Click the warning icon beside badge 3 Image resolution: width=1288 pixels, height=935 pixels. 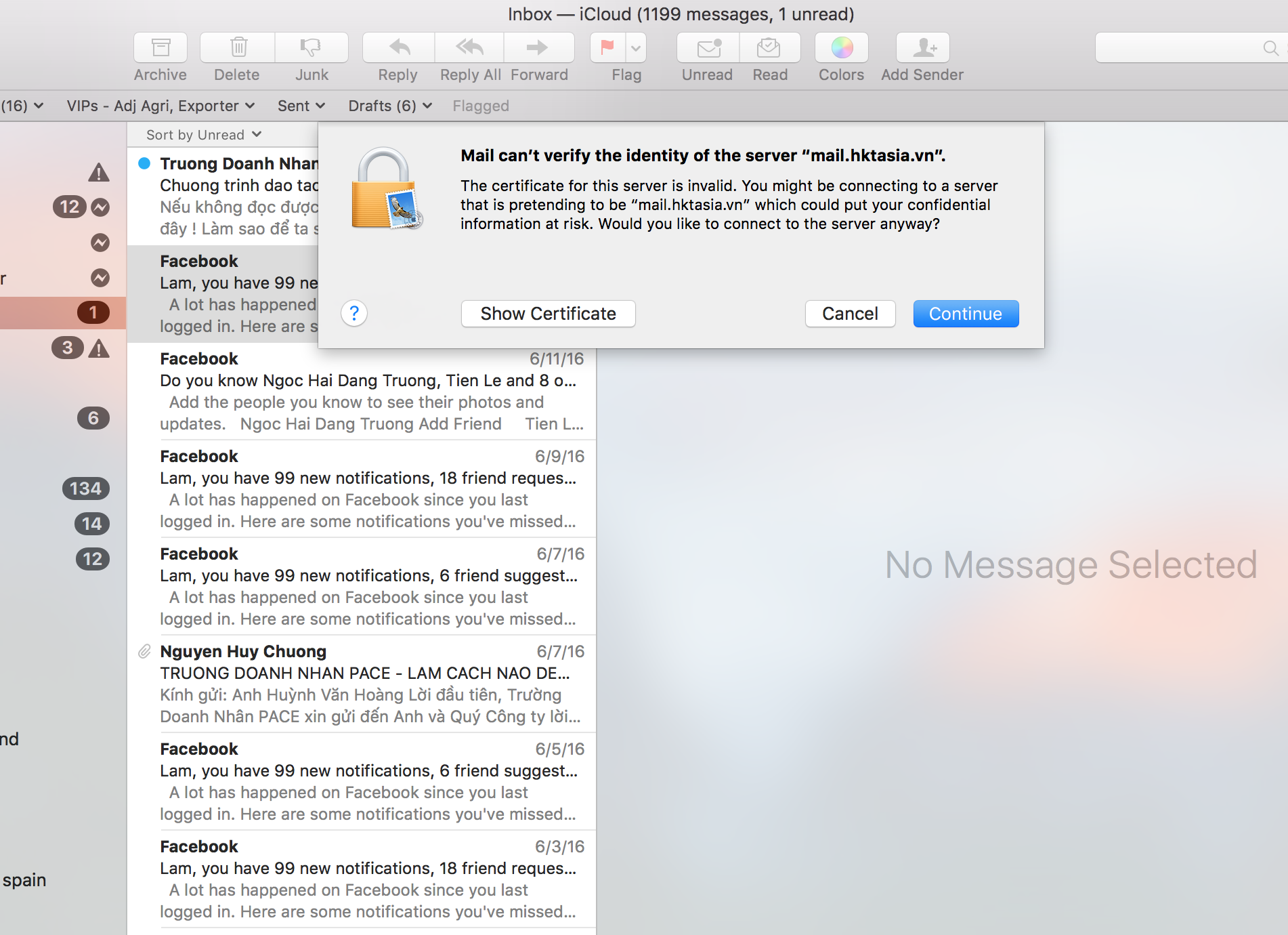[99, 349]
